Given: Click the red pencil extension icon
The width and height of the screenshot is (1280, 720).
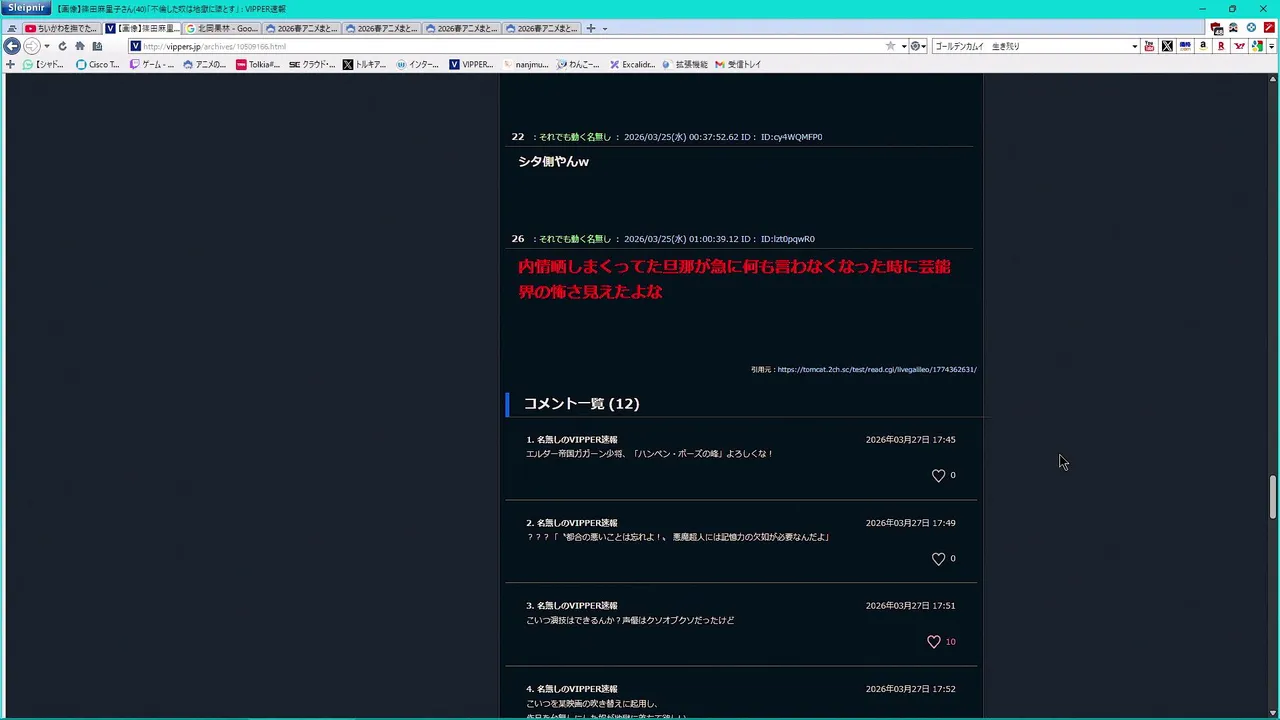Looking at the screenshot, I should 1269,28.
